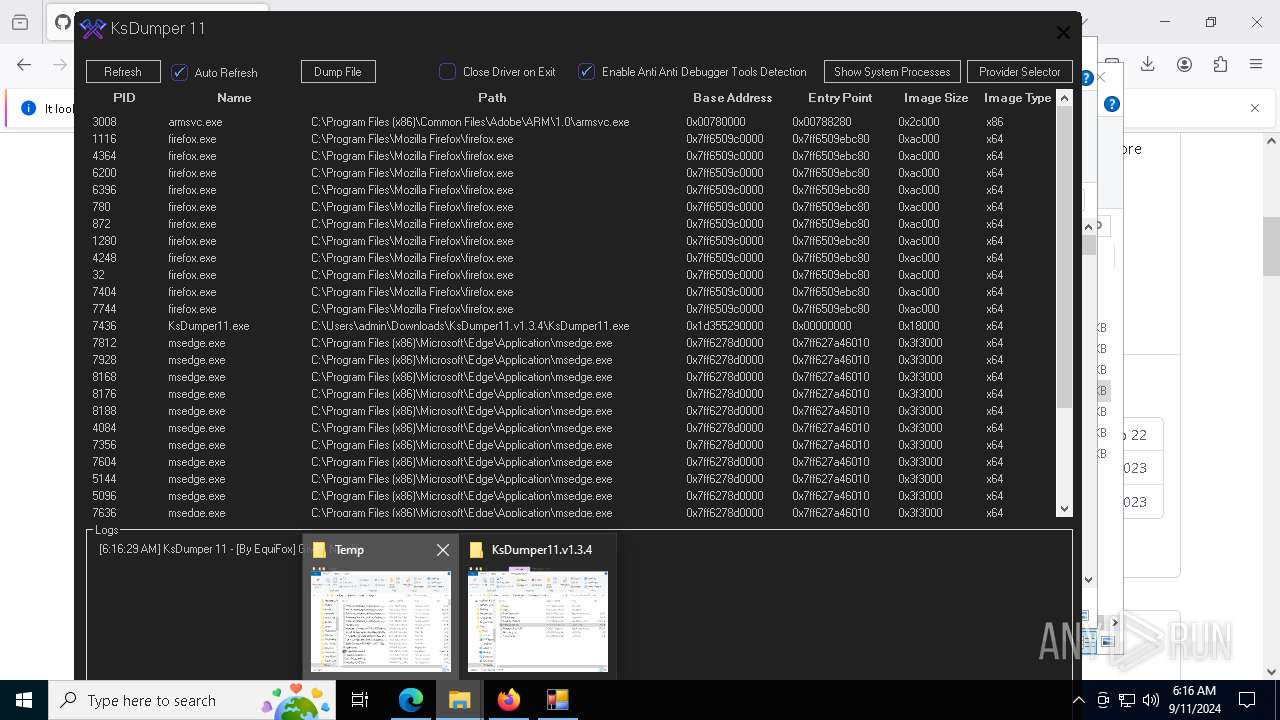Image resolution: width=1280 pixels, height=720 pixels.
Task: Sort by the Name column header
Action: point(234,98)
